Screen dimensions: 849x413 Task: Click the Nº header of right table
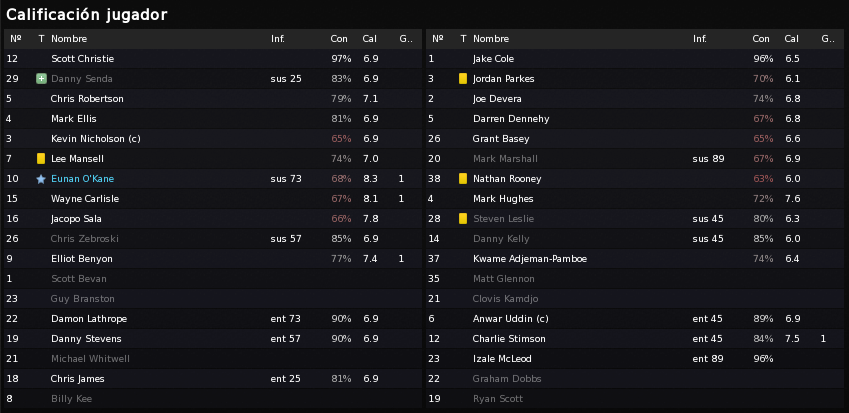pyautogui.click(x=438, y=39)
